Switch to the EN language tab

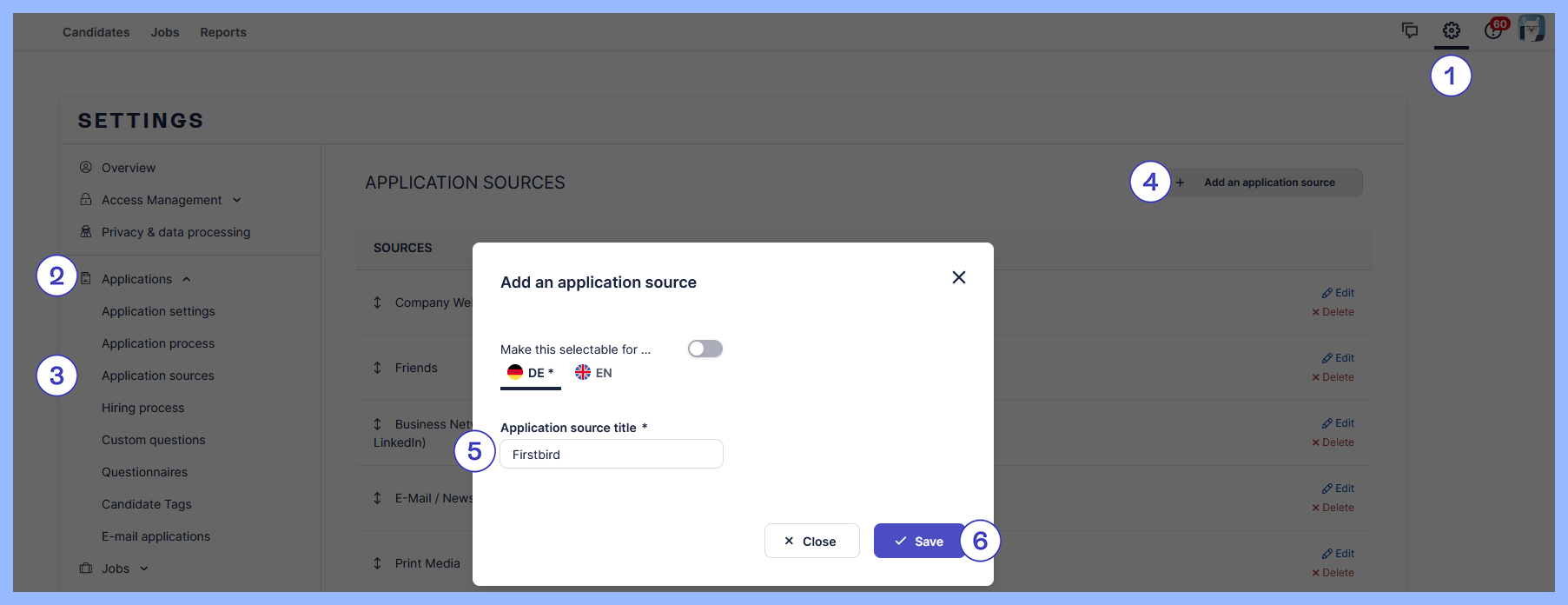[x=594, y=373]
